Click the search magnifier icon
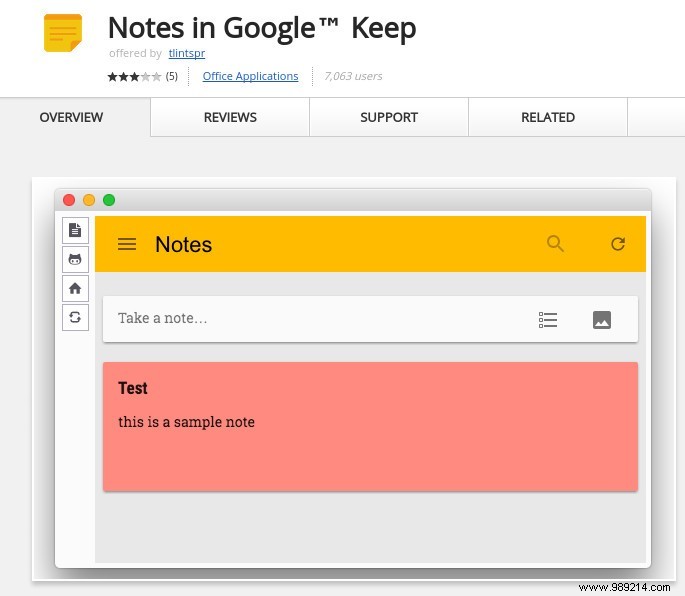 555,243
